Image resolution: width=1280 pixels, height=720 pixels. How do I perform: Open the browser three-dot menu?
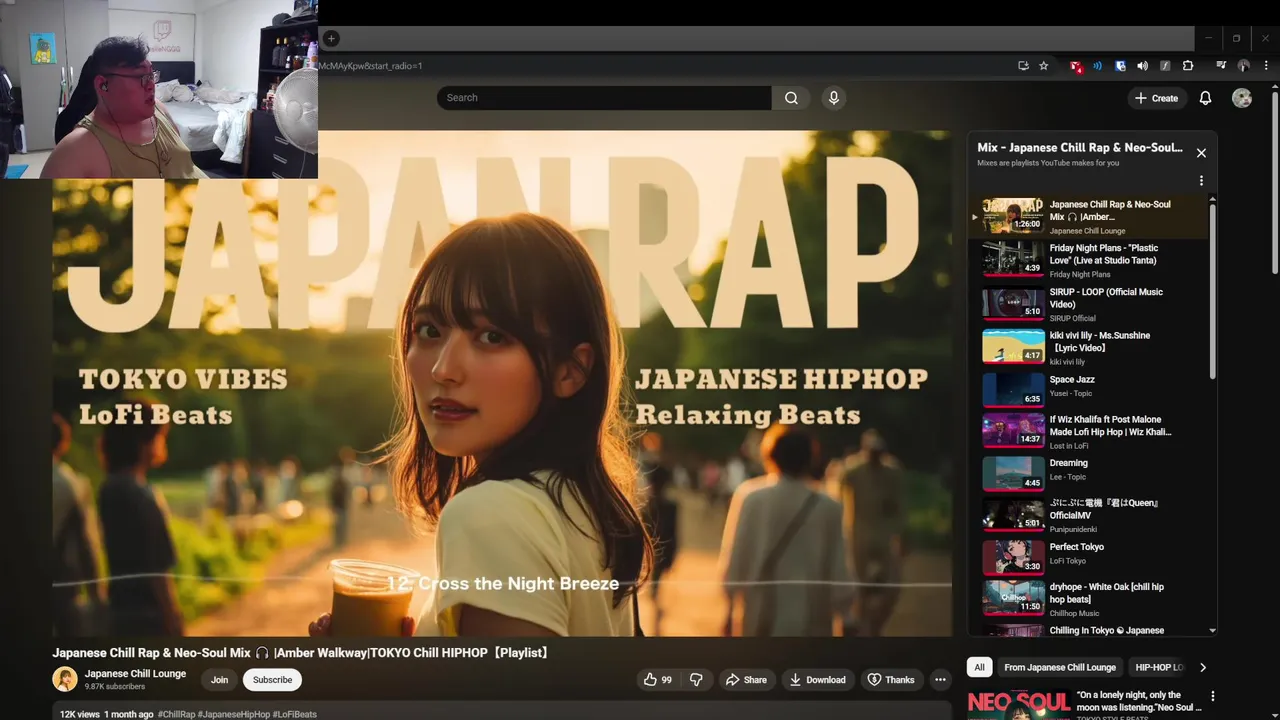[1266, 66]
